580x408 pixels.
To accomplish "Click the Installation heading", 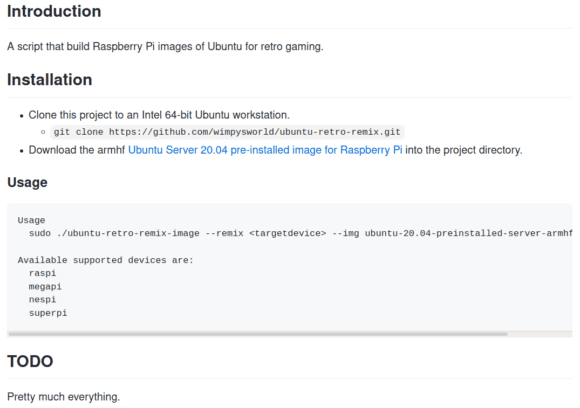I will (x=50, y=80).
